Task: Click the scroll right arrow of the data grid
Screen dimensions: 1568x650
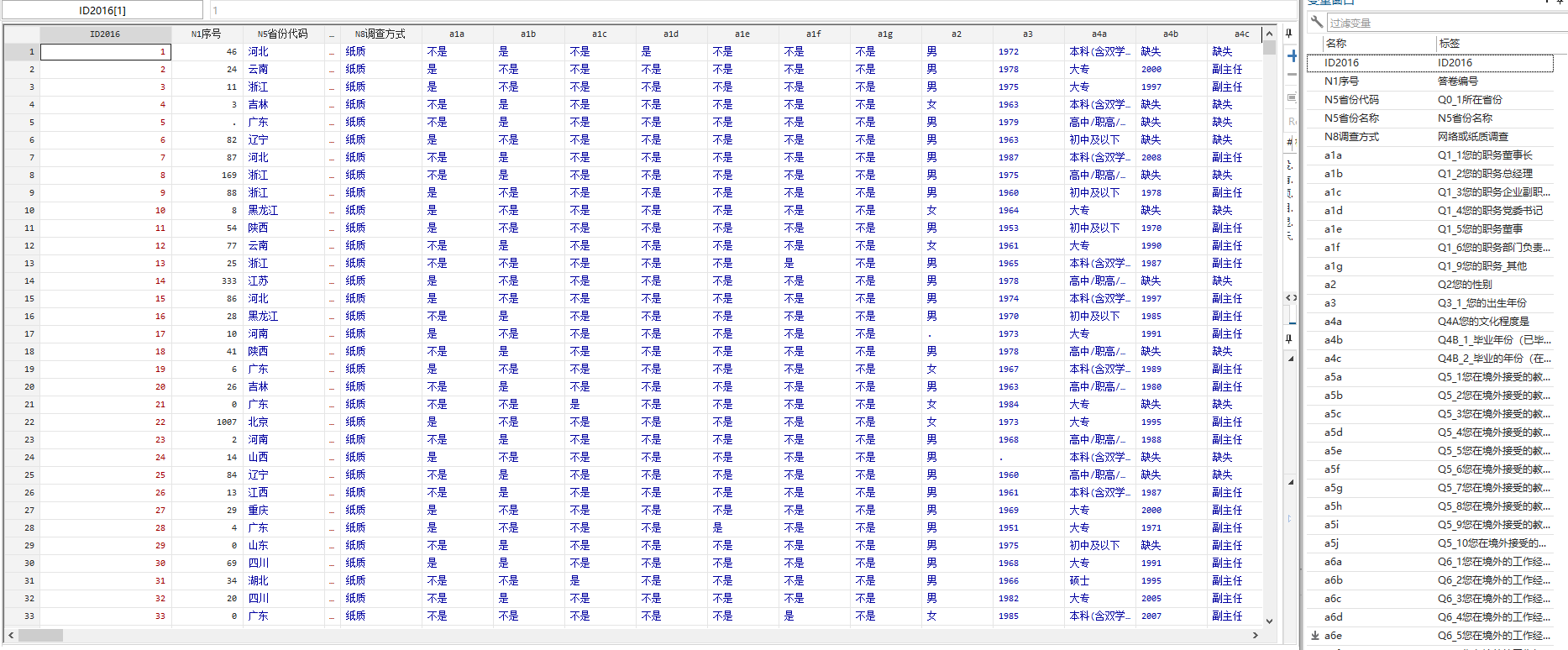Action: pyautogui.click(x=1256, y=636)
